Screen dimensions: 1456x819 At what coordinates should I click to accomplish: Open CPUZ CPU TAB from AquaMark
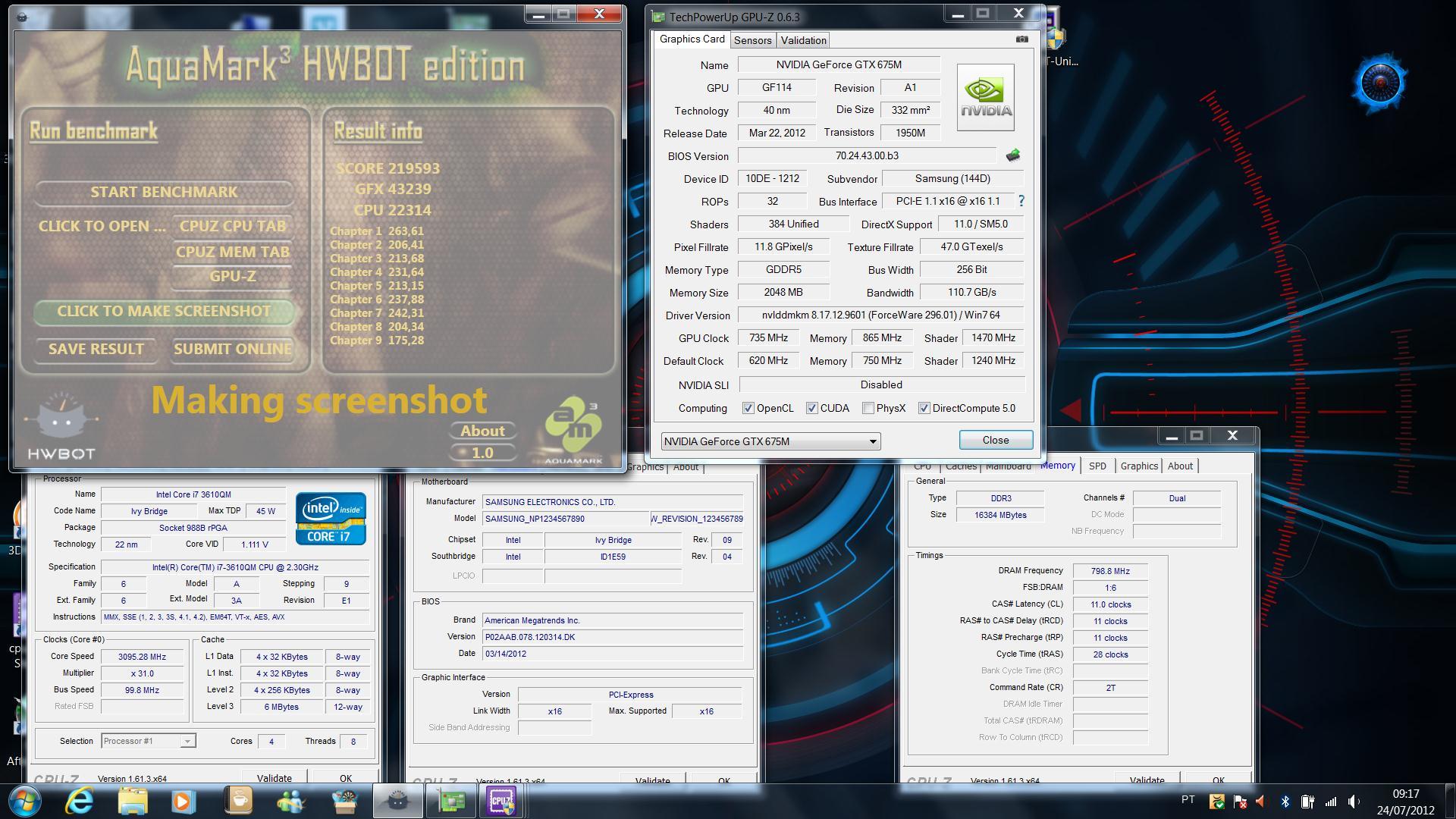232,226
